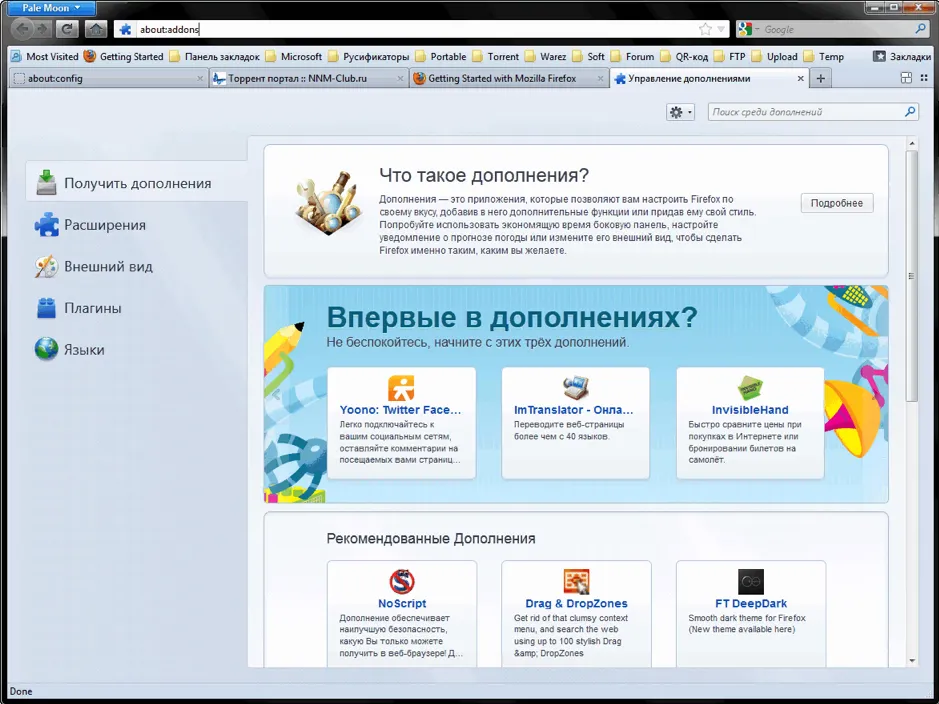Click the add-ons page vertical scrollbar
The width and height of the screenshot is (939, 704).
[x=912, y=275]
